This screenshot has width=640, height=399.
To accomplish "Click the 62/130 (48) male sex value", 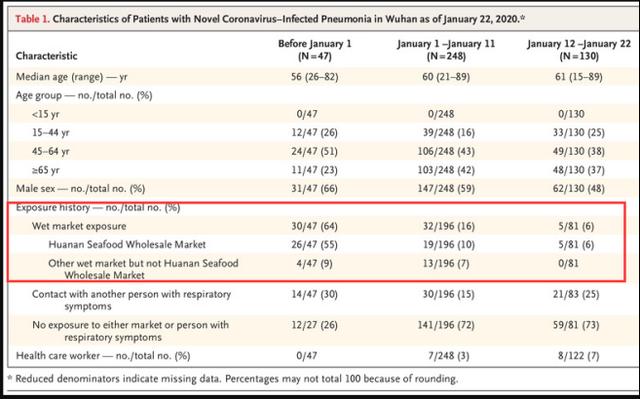I will pos(579,188).
